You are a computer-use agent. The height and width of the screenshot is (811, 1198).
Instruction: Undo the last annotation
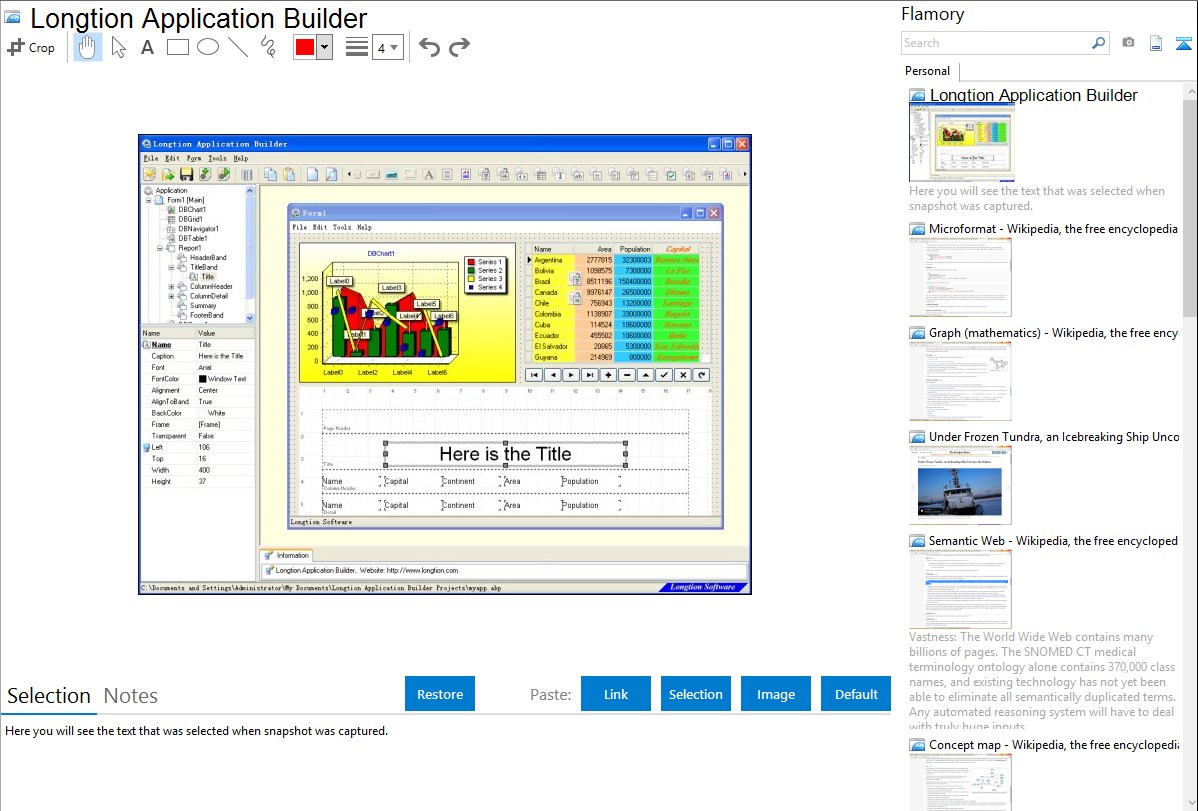429,47
